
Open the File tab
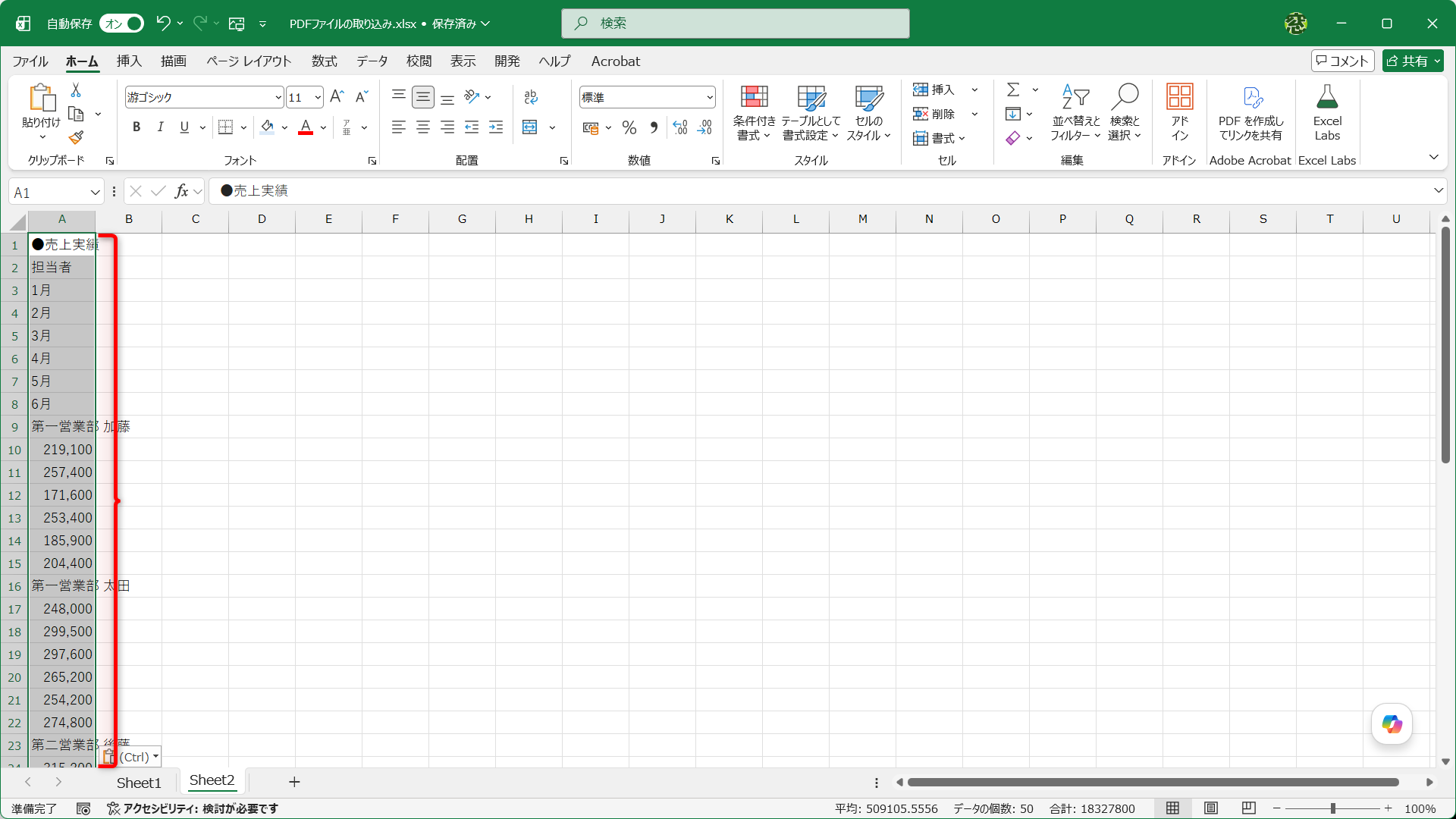click(30, 61)
